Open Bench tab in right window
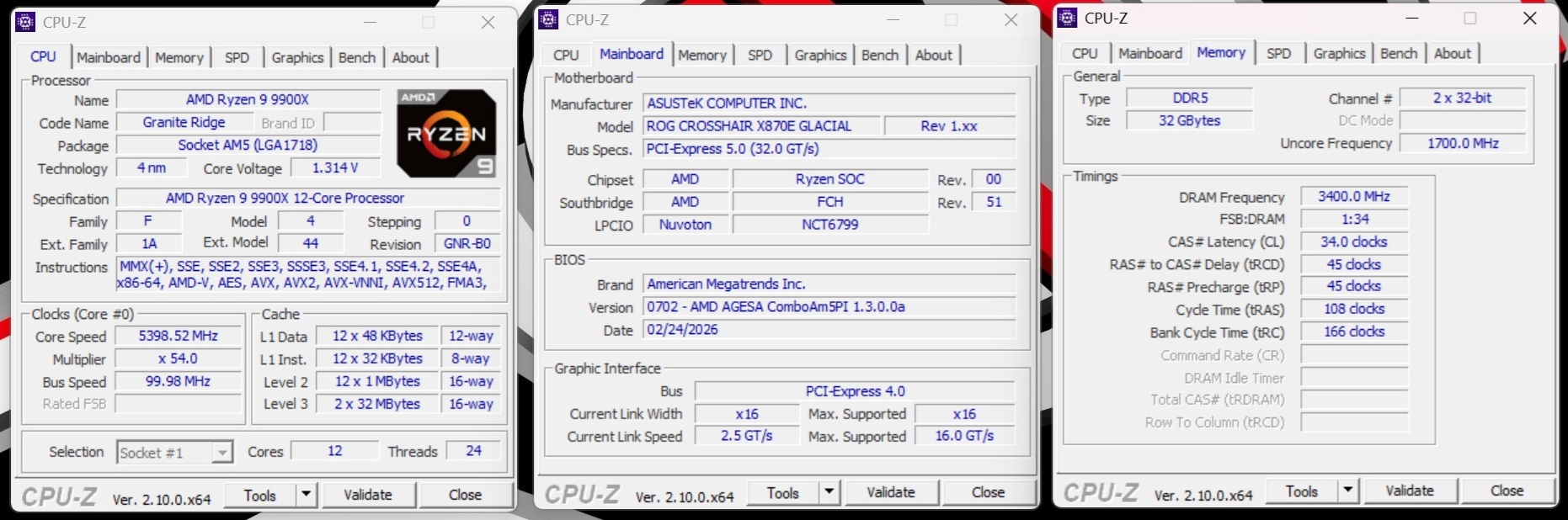This screenshot has width=1568, height=520. pyautogui.click(x=1399, y=53)
